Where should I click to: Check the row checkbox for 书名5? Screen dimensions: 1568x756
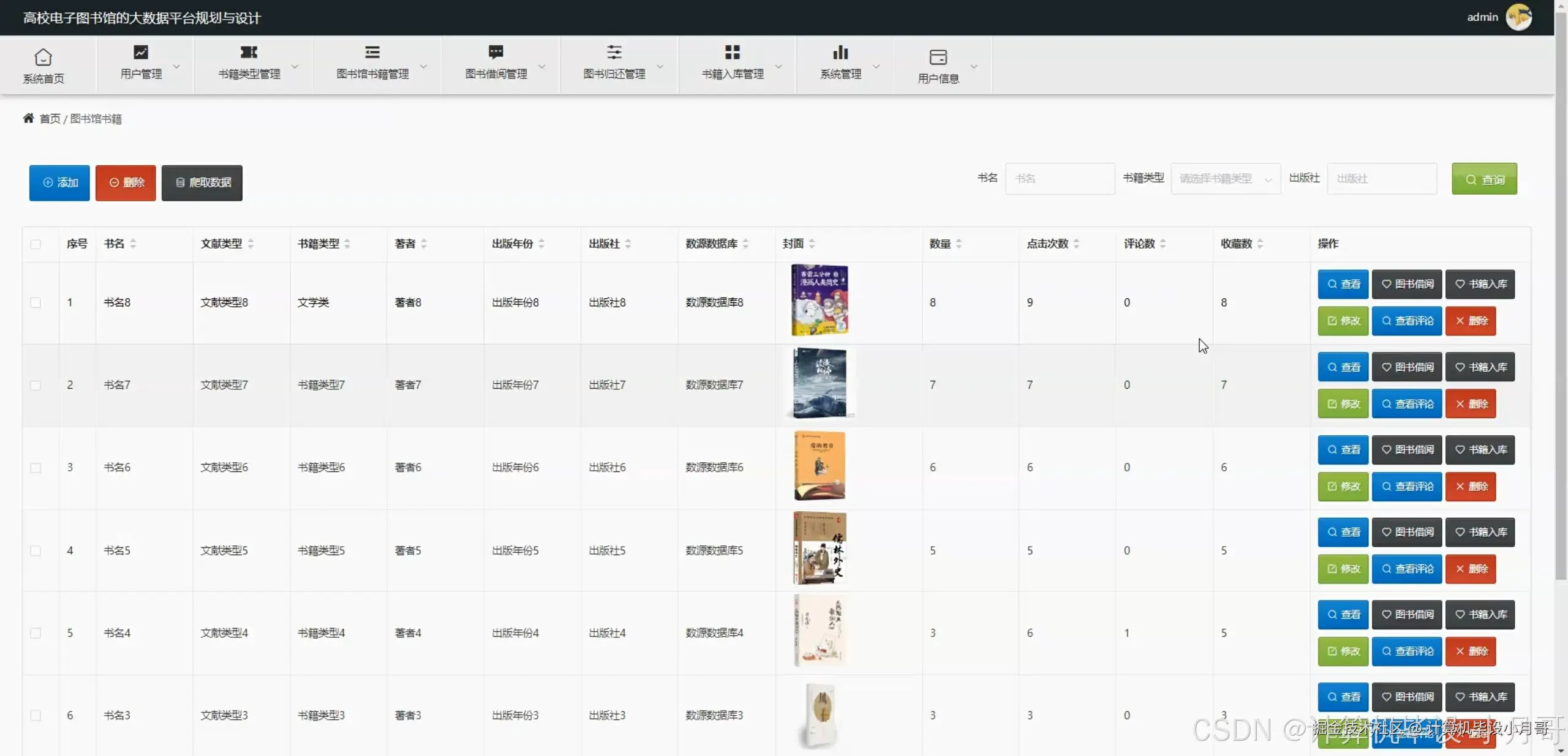click(x=36, y=551)
